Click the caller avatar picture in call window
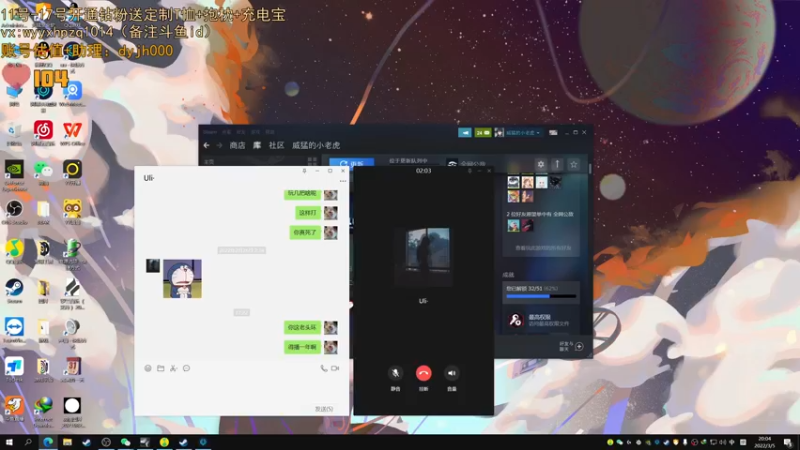The height and width of the screenshot is (450, 800). 423,255
